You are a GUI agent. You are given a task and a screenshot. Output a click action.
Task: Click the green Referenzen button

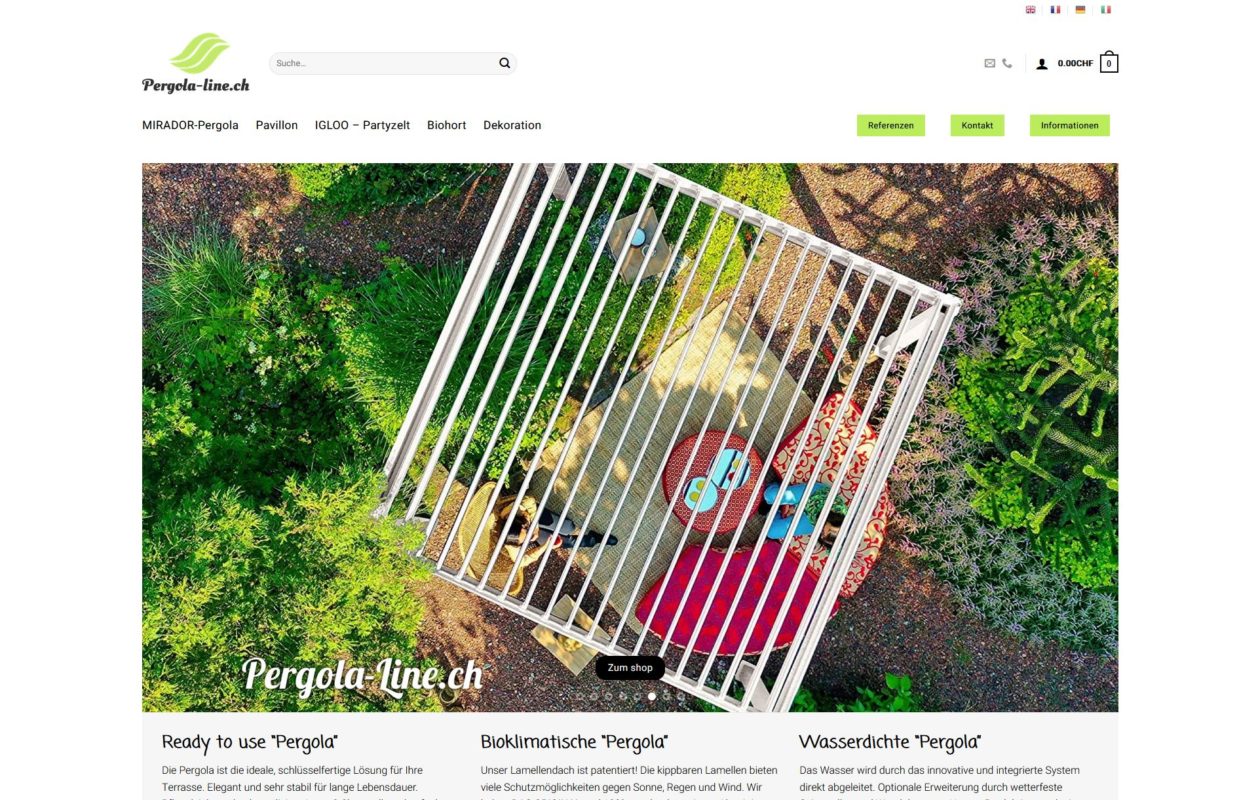tap(891, 125)
